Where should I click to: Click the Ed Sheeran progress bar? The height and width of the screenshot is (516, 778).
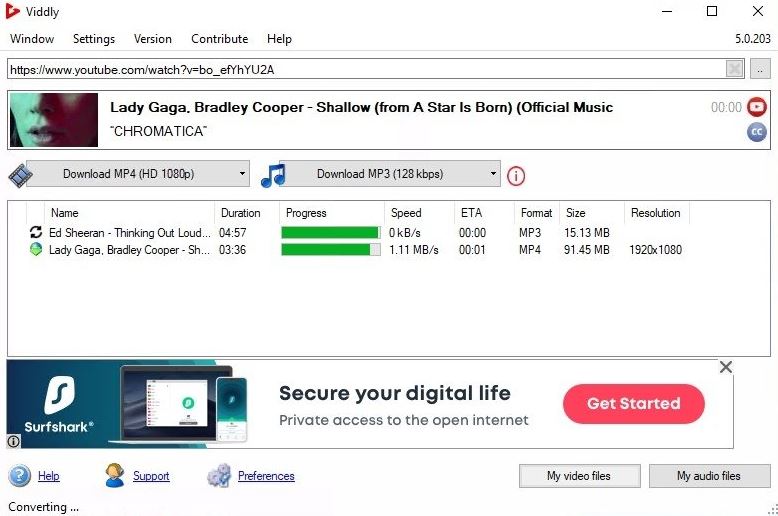click(x=331, y=232)
